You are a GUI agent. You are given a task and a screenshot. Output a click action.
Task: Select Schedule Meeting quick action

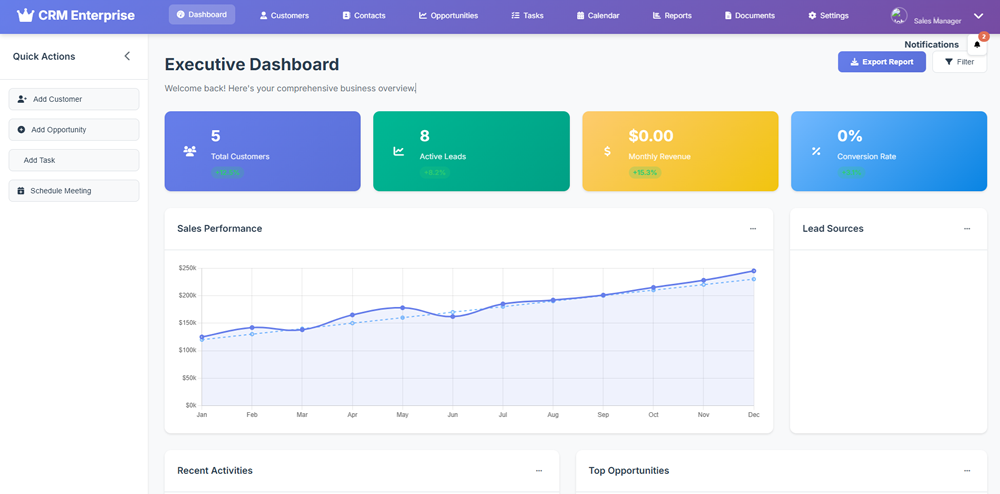pyautogui.click(x=74, y=190)
